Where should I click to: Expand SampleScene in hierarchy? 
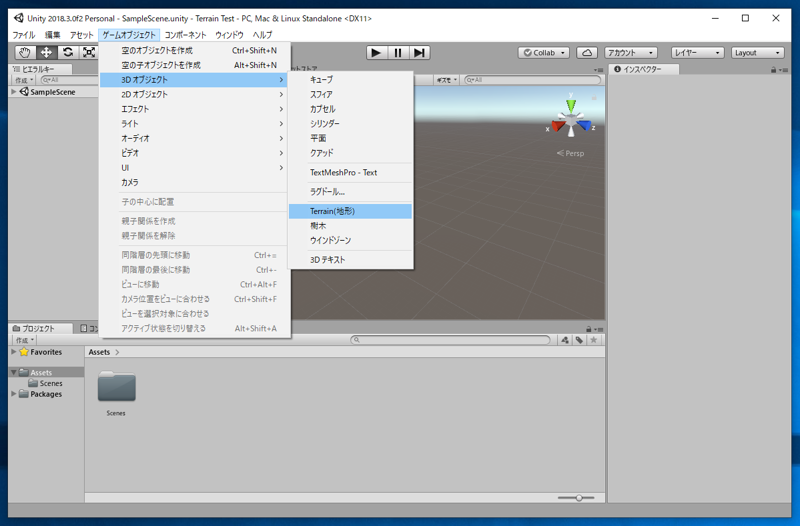pyautogui.click(x=14, y=92)
